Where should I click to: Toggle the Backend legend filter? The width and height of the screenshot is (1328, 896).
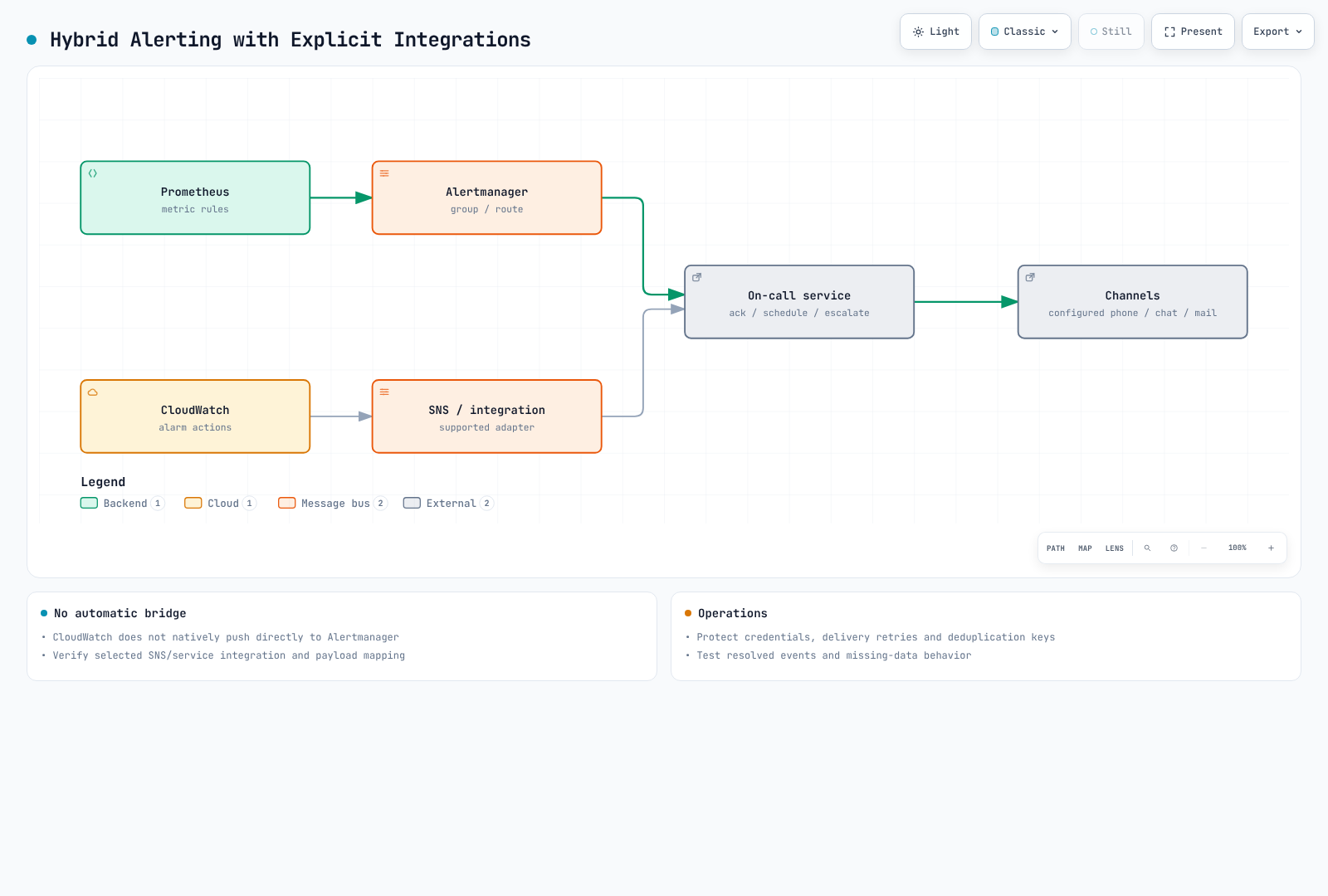tap(123, 504)
